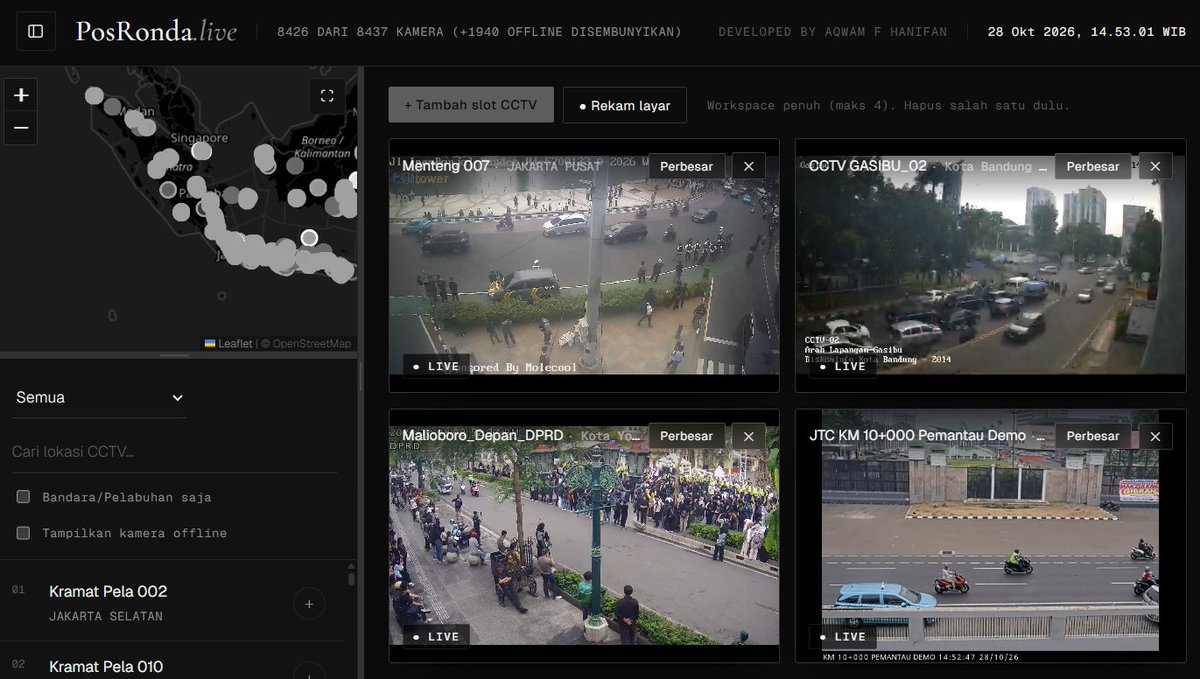Click the LIVE badge on CCTV GASIBU_02
The height and width of the screenshot is (679, 1200).
click(842, 366)
